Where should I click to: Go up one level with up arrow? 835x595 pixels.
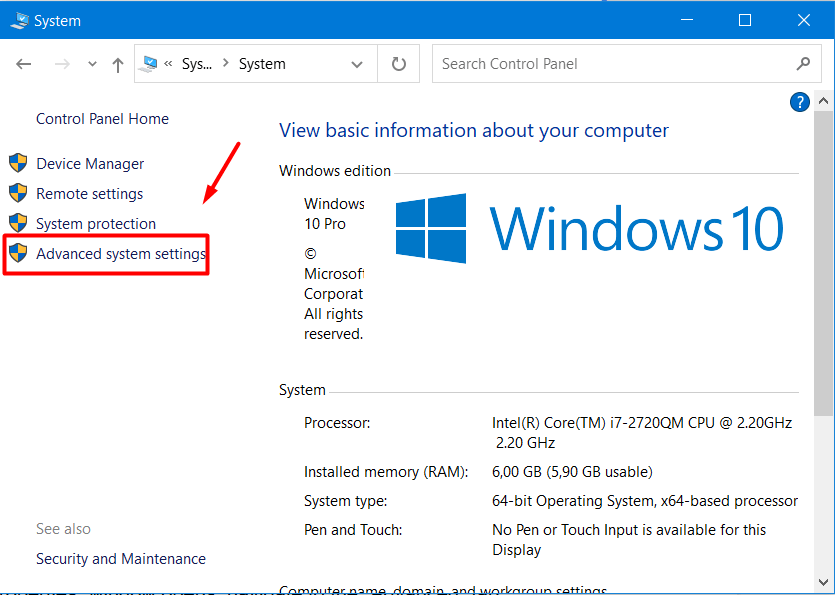[x=118, y=65]
